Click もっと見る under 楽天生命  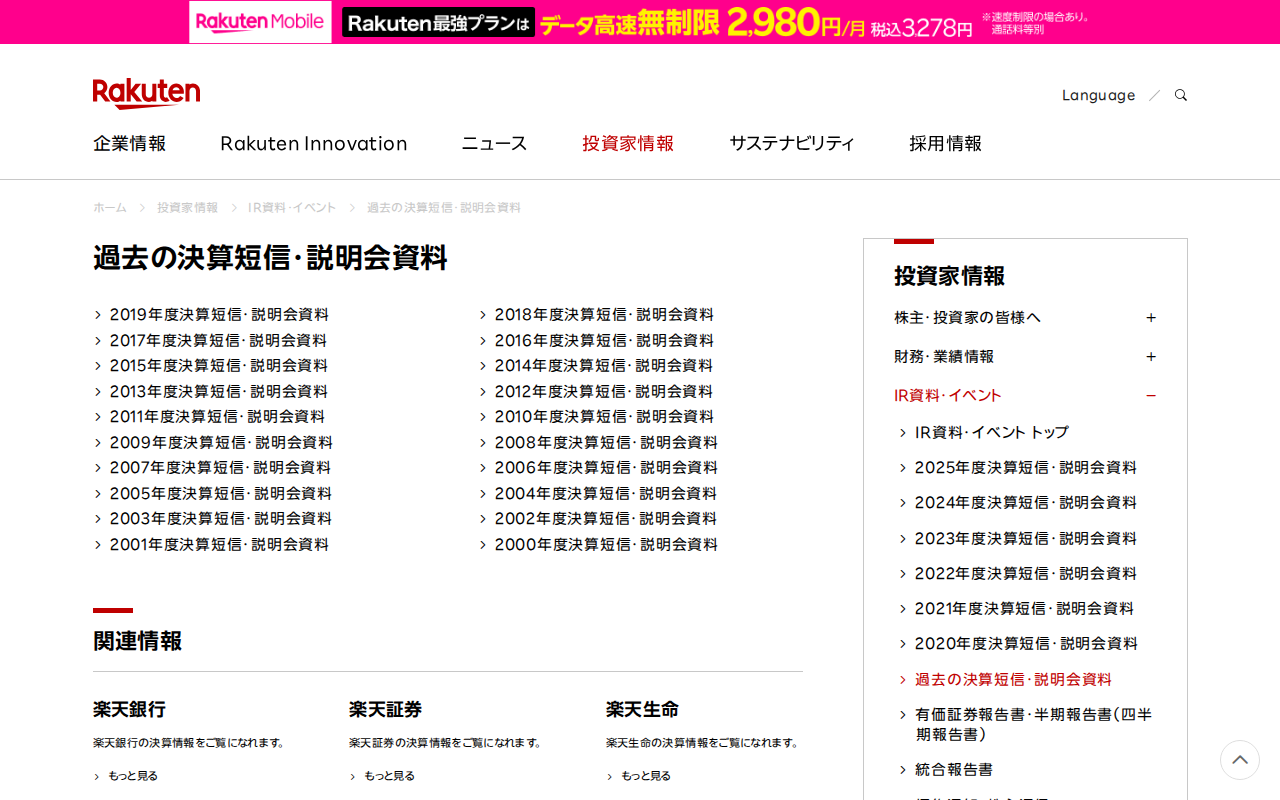coord(646,776)
